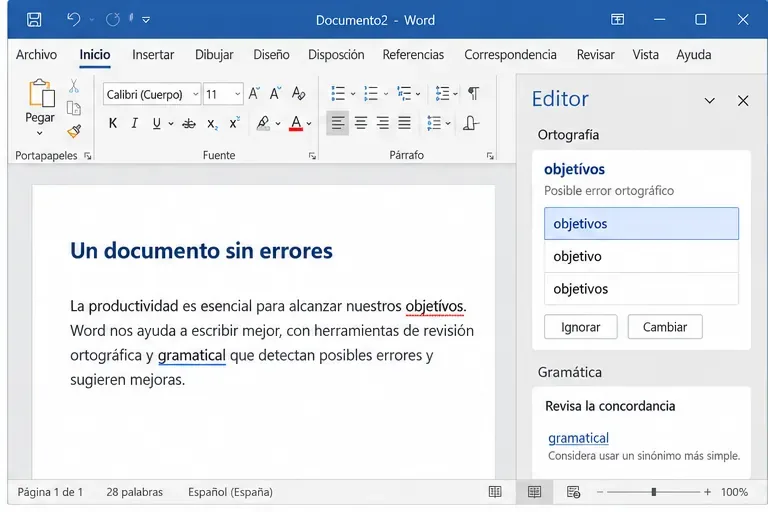Screen dimensions: 768x512
Task: Switch to Read Mode view in status bar
Action: (x=495, y=491)
